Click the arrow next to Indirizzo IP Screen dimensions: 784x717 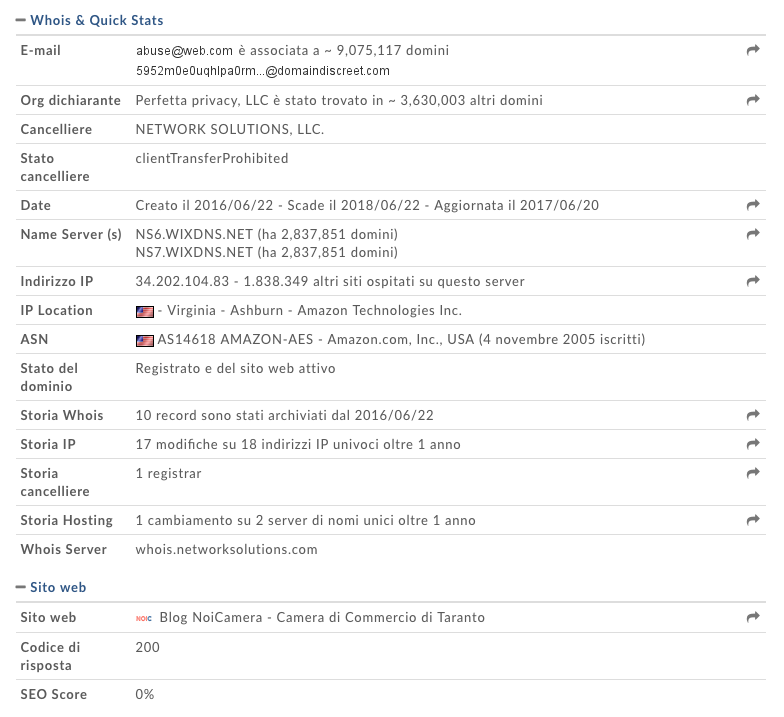(753, 281)
